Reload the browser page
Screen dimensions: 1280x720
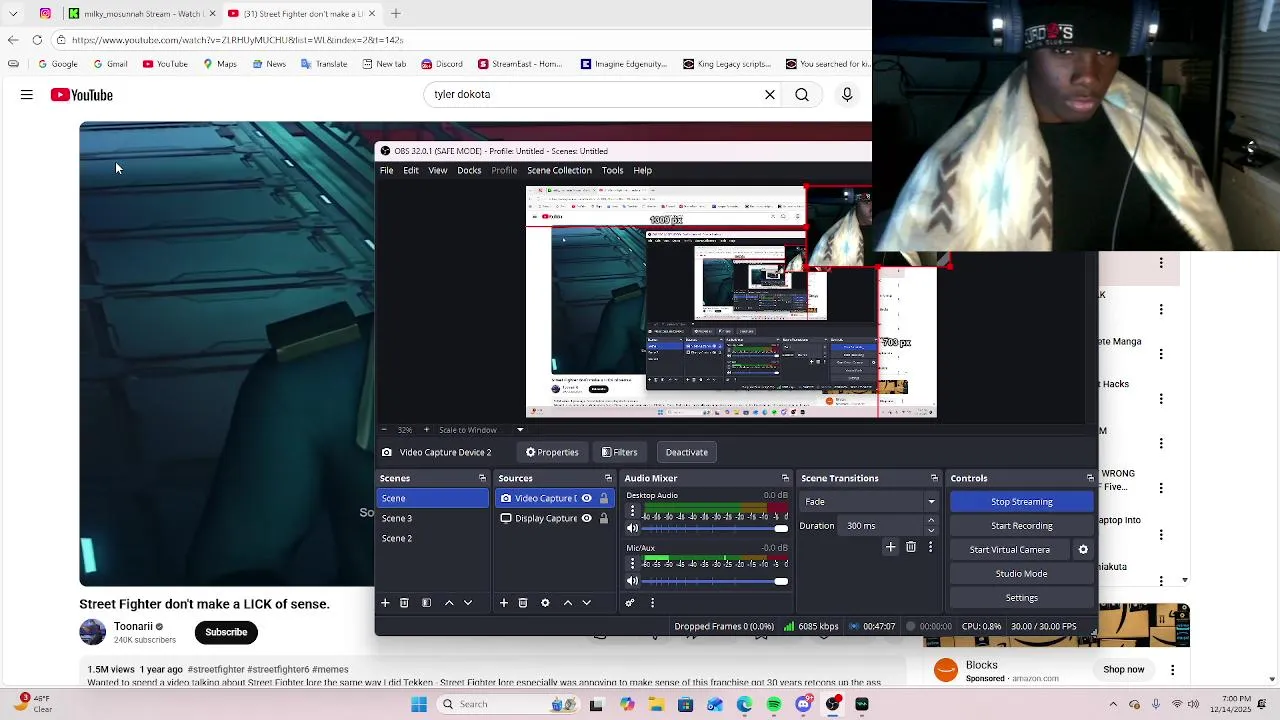37,40
